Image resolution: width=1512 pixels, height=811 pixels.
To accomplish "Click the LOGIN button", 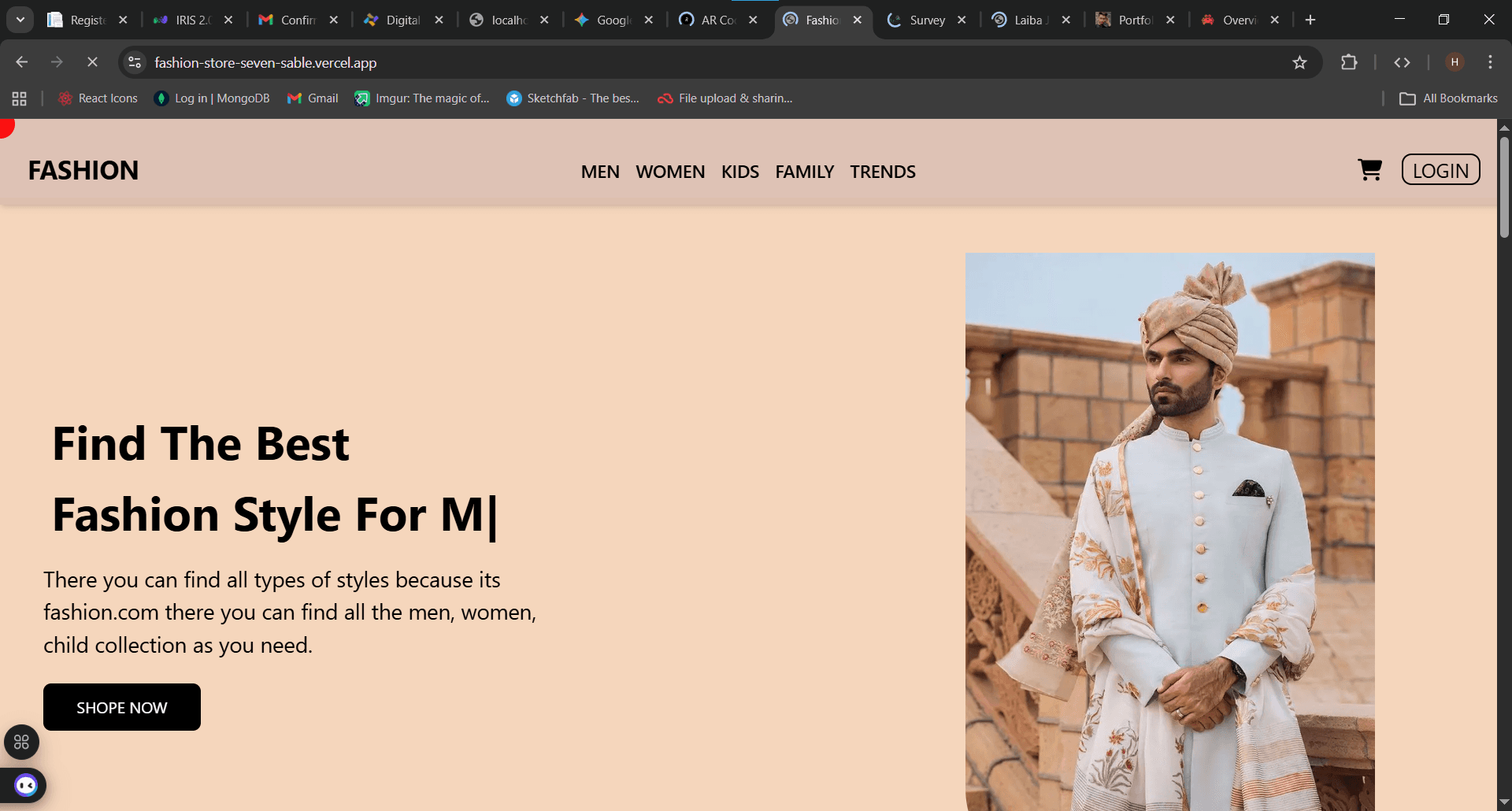I will pos(1440,170).
